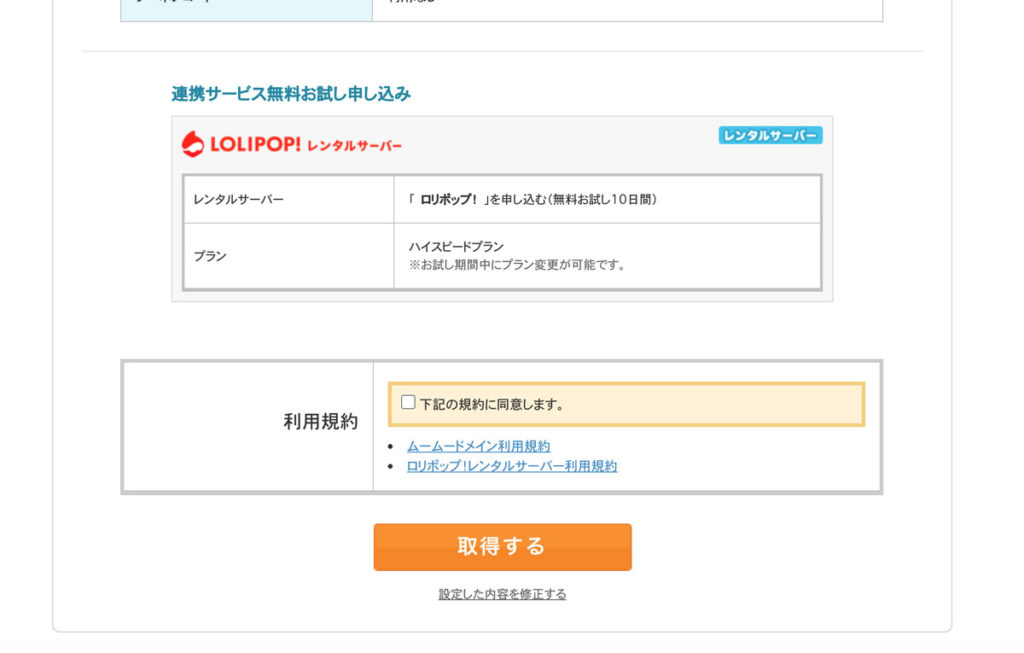Click the レンタルサーバー table label cell
This screenshot has width=1024, height=653.
[x=289, y=199]
